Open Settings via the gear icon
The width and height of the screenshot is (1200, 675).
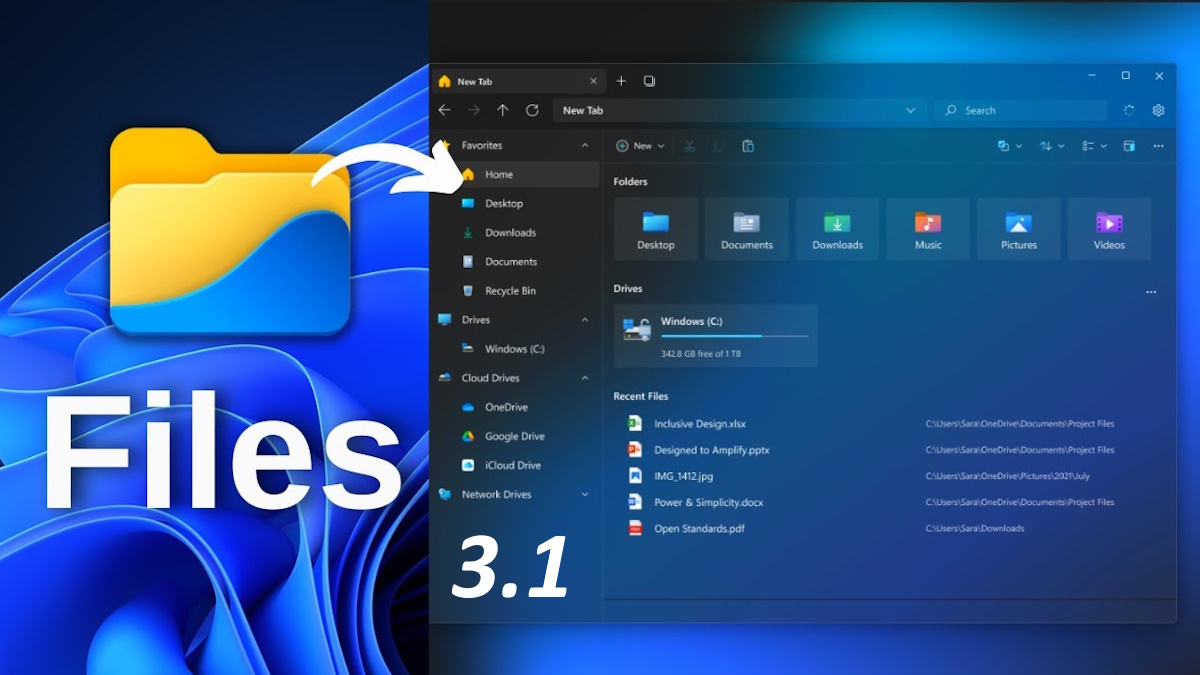[1158, 110]
